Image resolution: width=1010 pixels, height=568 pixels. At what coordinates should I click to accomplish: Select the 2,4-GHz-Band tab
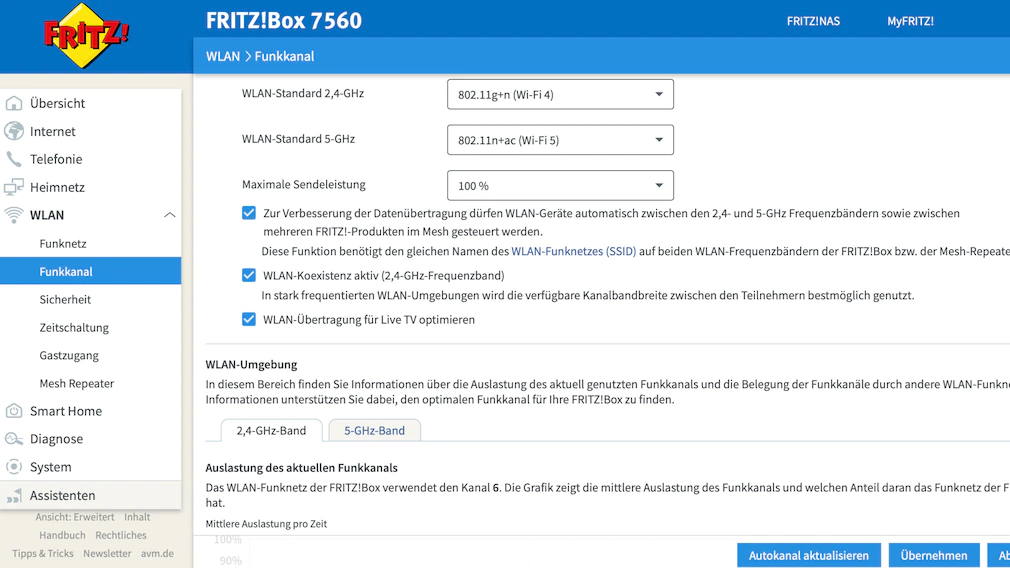[271, 430]
